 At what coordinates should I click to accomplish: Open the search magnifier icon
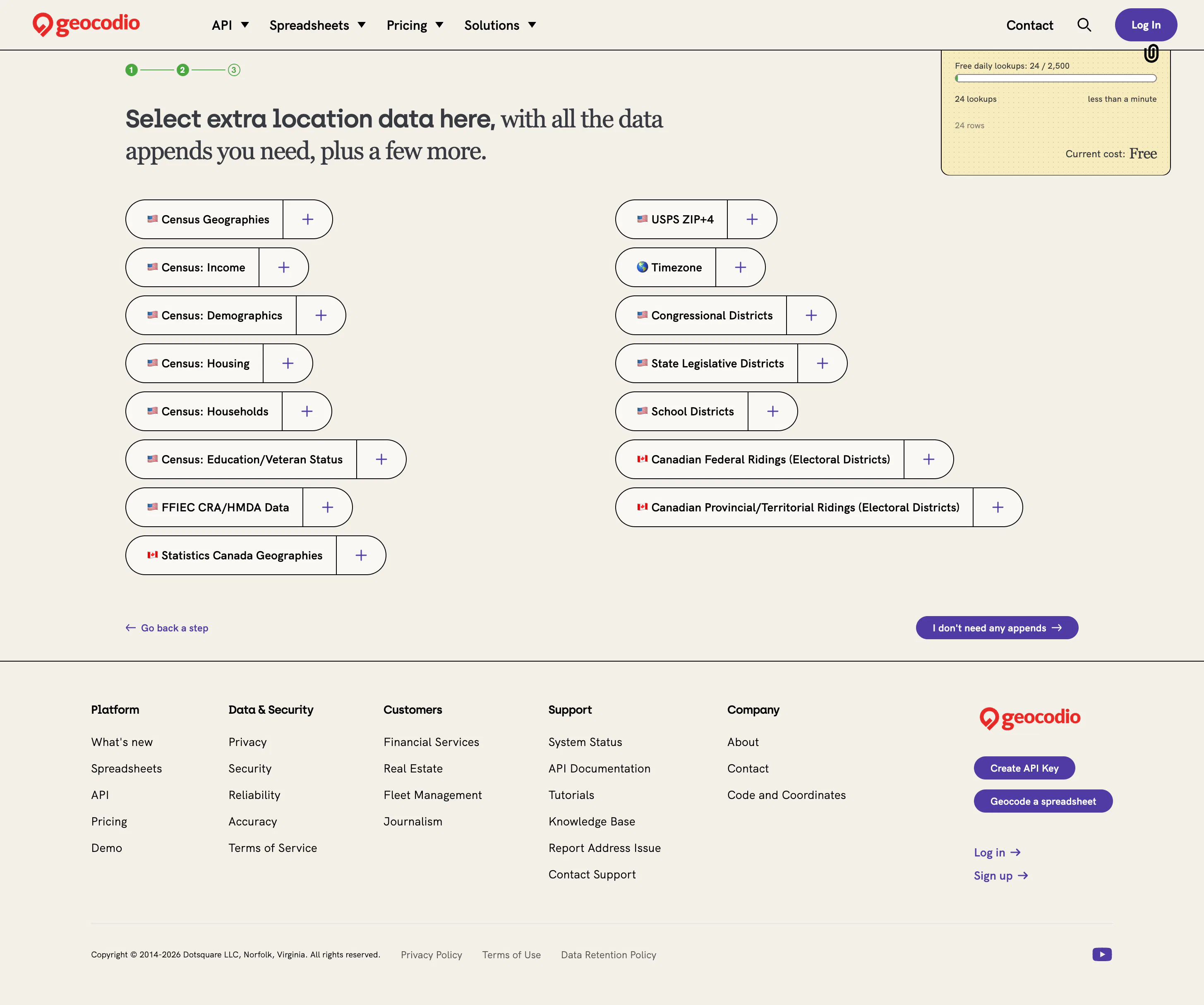pyautogui.click(x=1084, y=25)
